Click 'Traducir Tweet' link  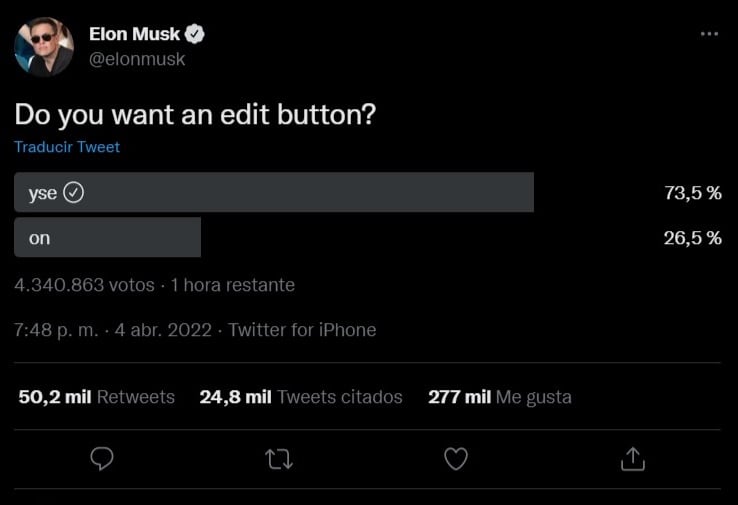(67, 147)
